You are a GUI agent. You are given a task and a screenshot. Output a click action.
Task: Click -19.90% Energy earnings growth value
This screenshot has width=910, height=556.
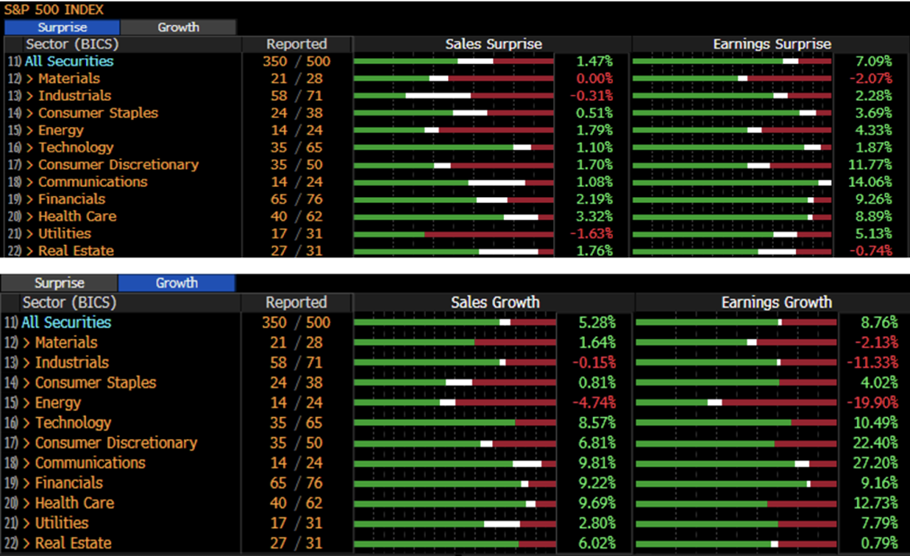click(872, 403)
